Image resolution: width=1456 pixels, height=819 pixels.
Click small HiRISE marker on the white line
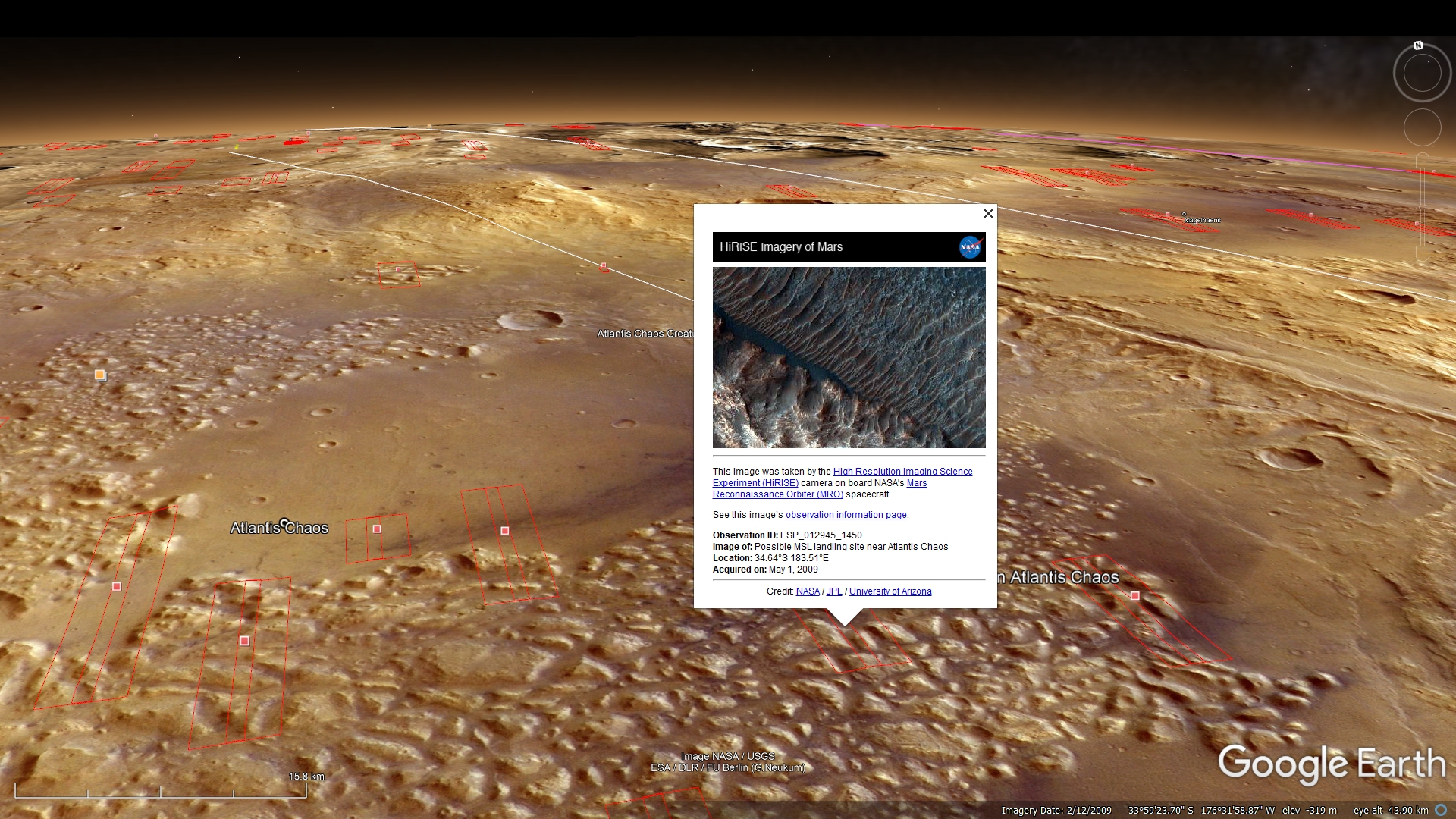(x=604, y=266)
